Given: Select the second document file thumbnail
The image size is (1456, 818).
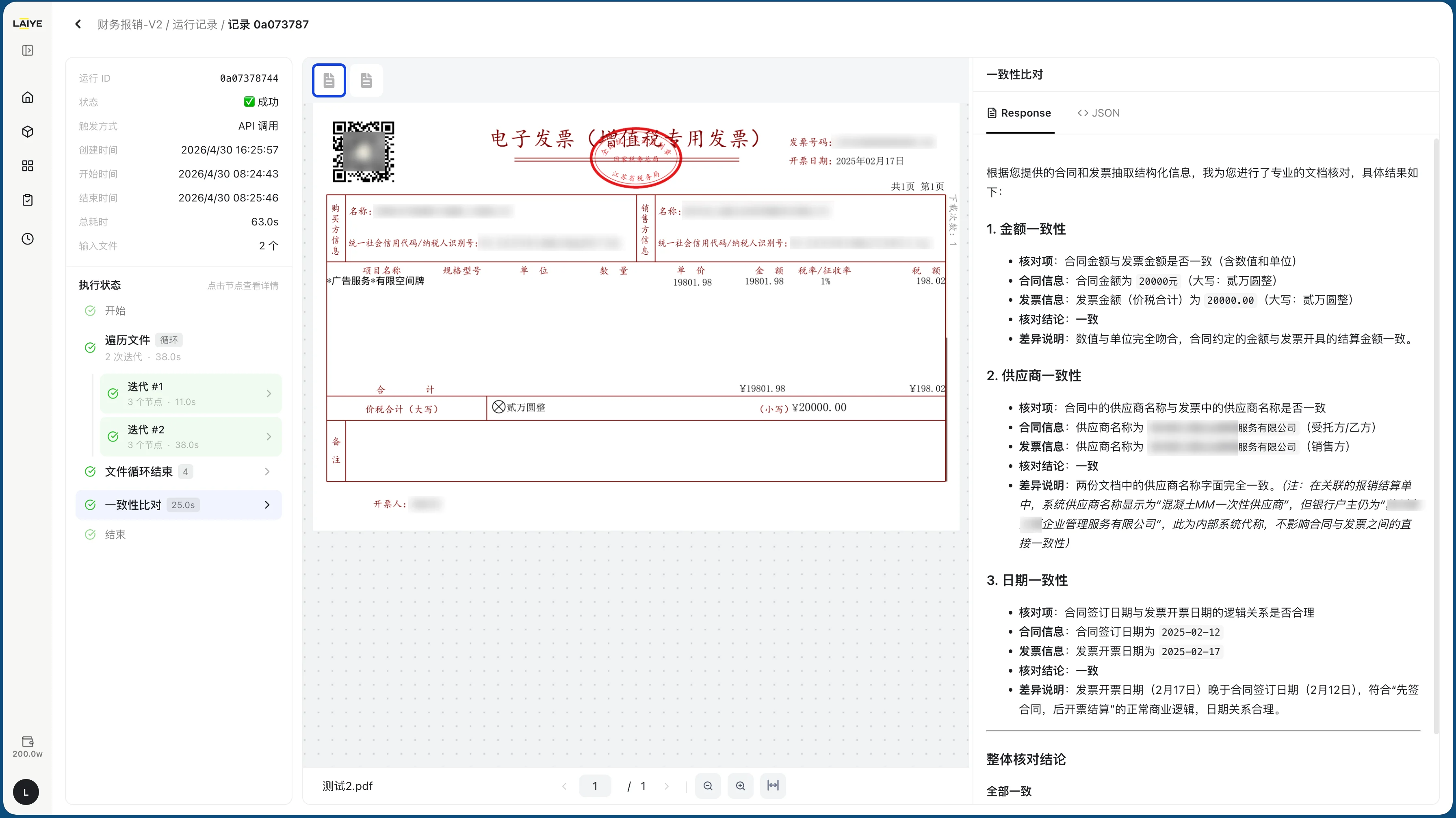Looking at the screenshot, I should click(x=366, y=80).
